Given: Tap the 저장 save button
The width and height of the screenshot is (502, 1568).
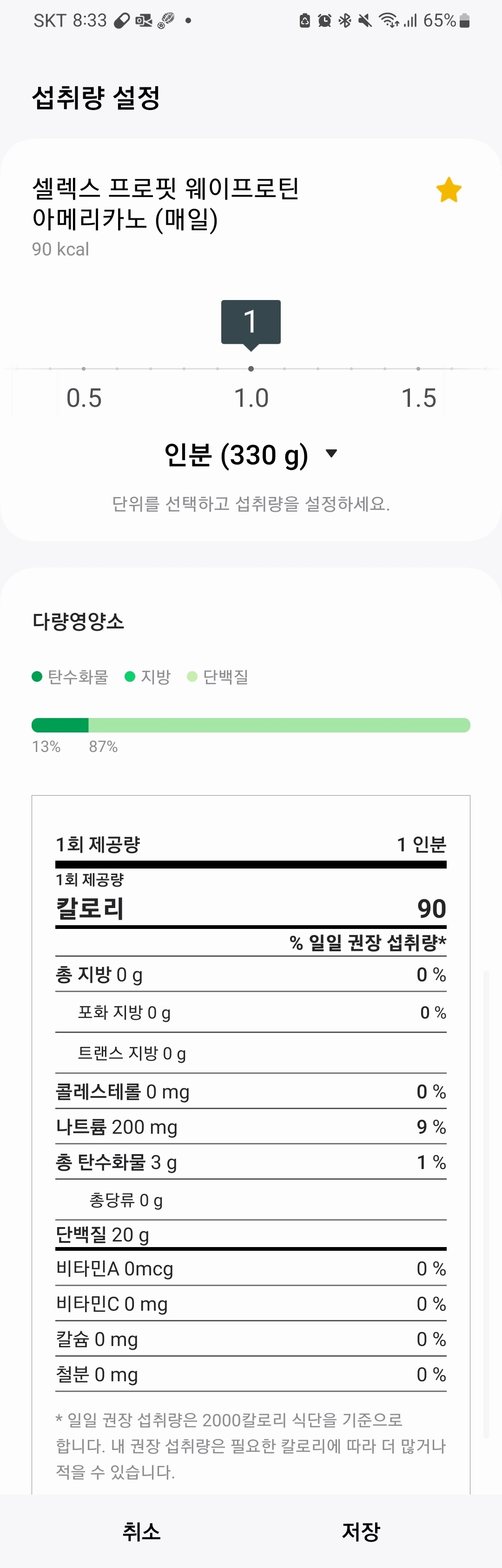Looking at the screenshot, I should [361, 1531].
